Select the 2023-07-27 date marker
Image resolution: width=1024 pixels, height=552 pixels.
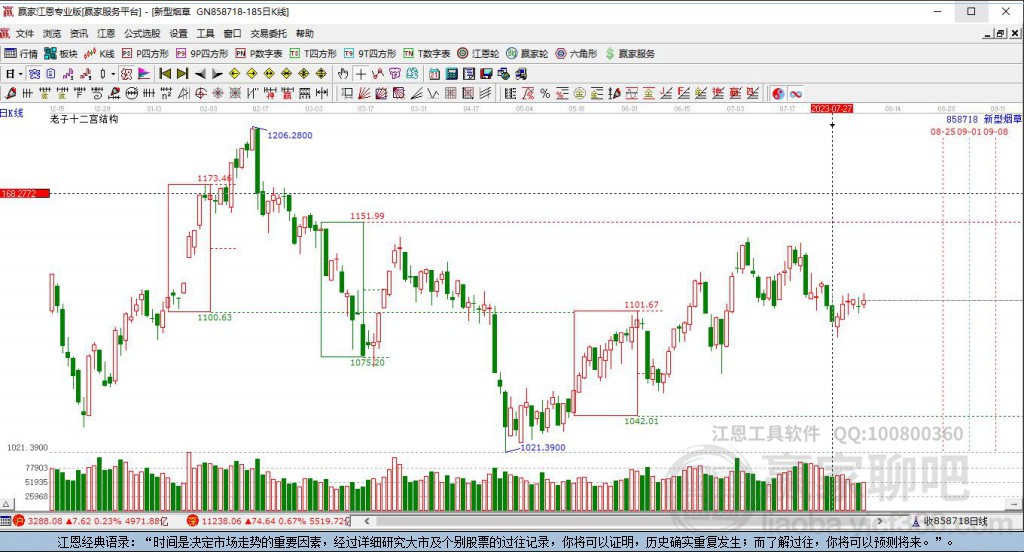(831, 108)
